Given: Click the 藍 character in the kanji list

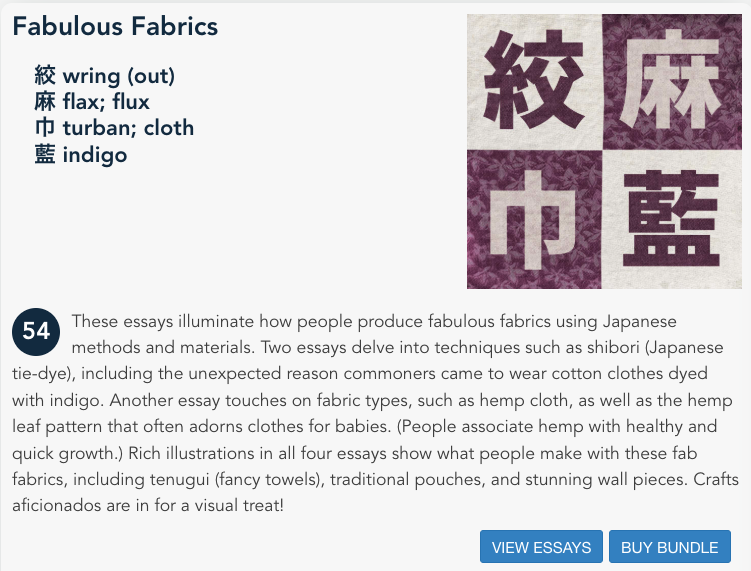Looking at the screenshot, I should click(x=45, y=154).
